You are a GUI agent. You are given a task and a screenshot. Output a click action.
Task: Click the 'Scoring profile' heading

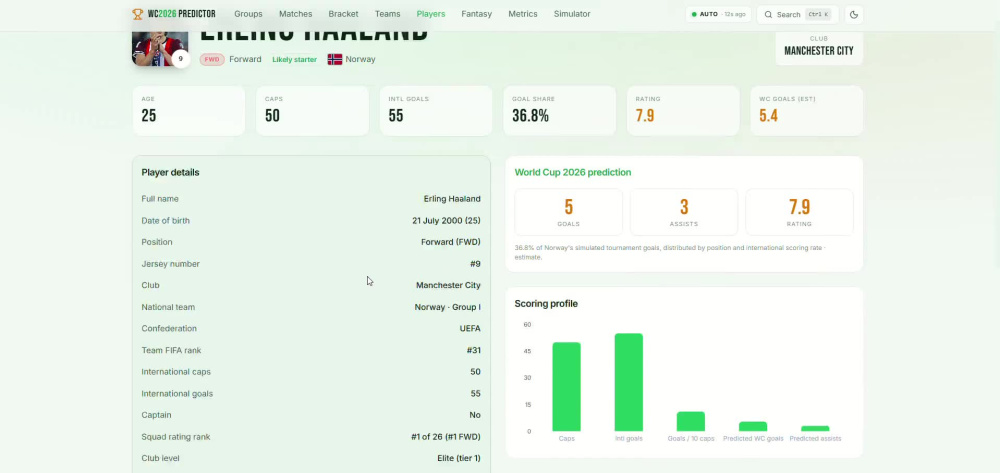click(x=546, y=303)
